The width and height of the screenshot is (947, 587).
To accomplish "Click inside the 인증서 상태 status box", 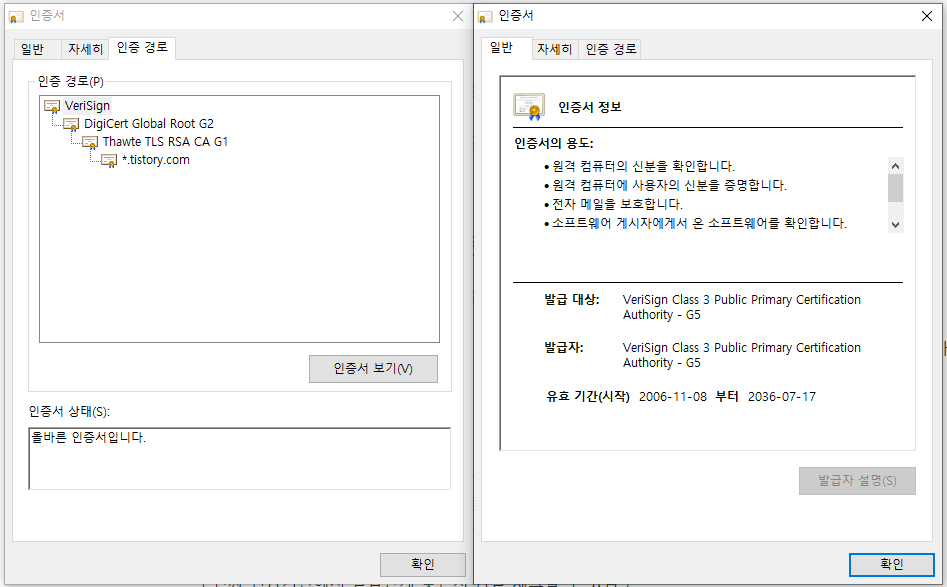I will (x=239, y=458).
